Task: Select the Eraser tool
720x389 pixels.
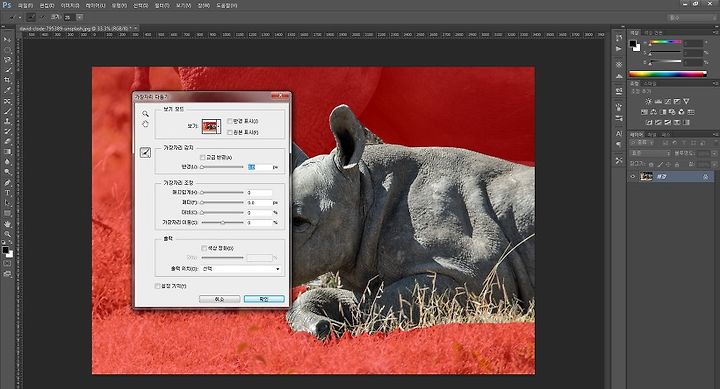Action: pos(7,141)
